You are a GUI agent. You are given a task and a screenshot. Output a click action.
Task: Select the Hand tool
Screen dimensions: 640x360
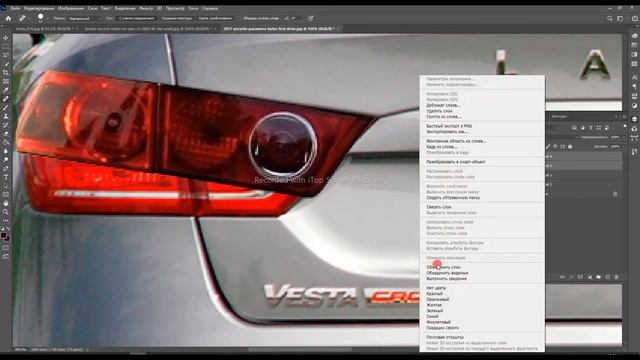(x=6, y=203)
